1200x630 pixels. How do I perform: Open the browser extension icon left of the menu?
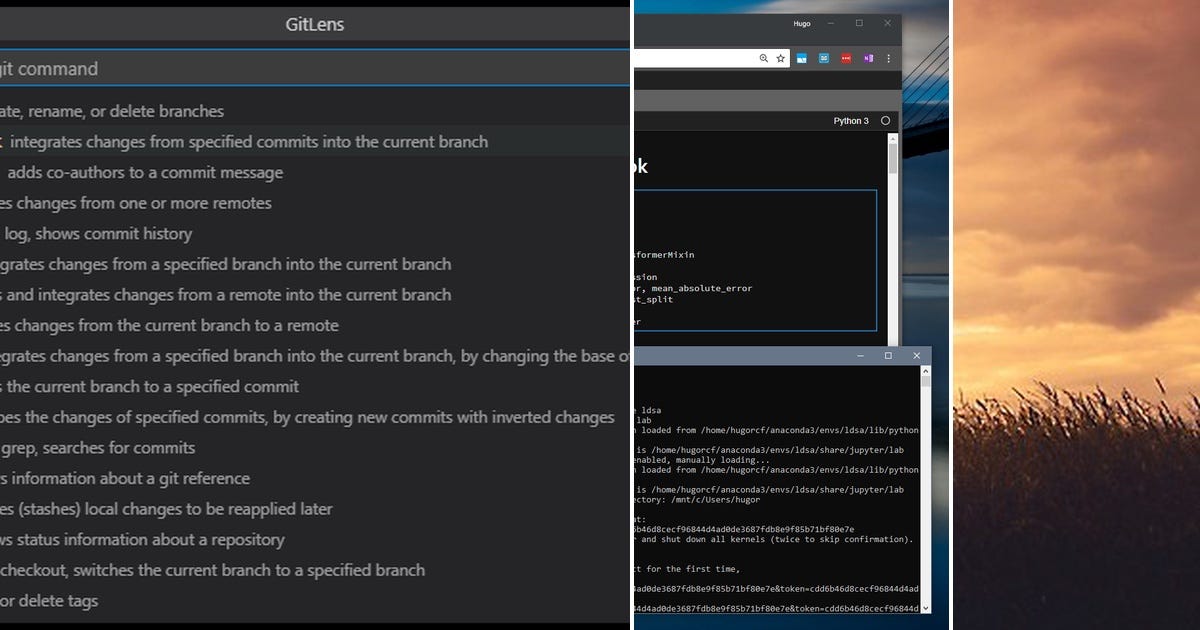pos(870,58)
